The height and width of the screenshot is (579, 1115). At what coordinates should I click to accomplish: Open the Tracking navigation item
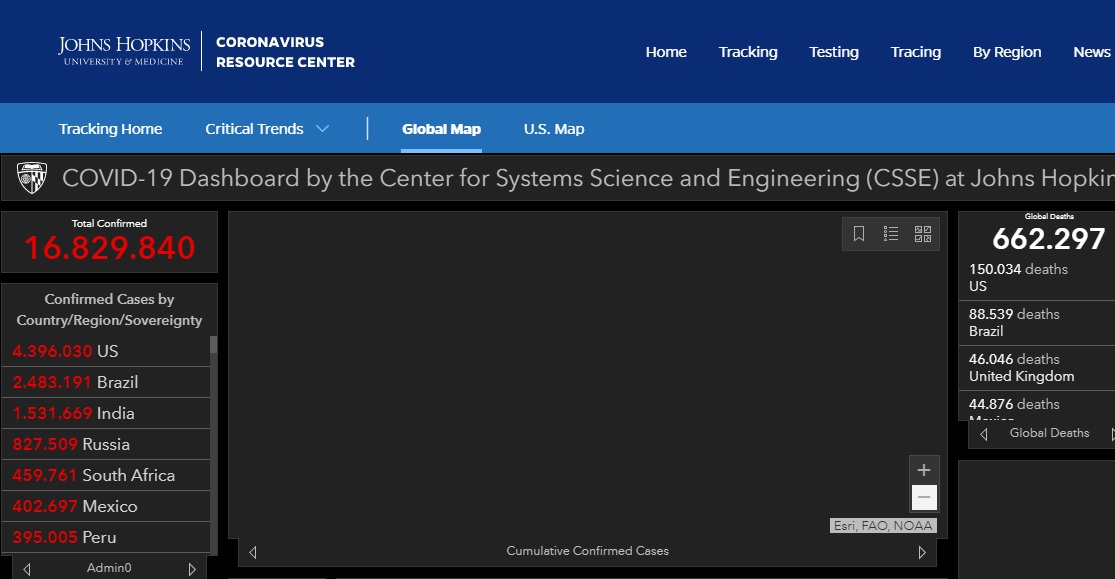pyautogui.click(x=748, y=52)
